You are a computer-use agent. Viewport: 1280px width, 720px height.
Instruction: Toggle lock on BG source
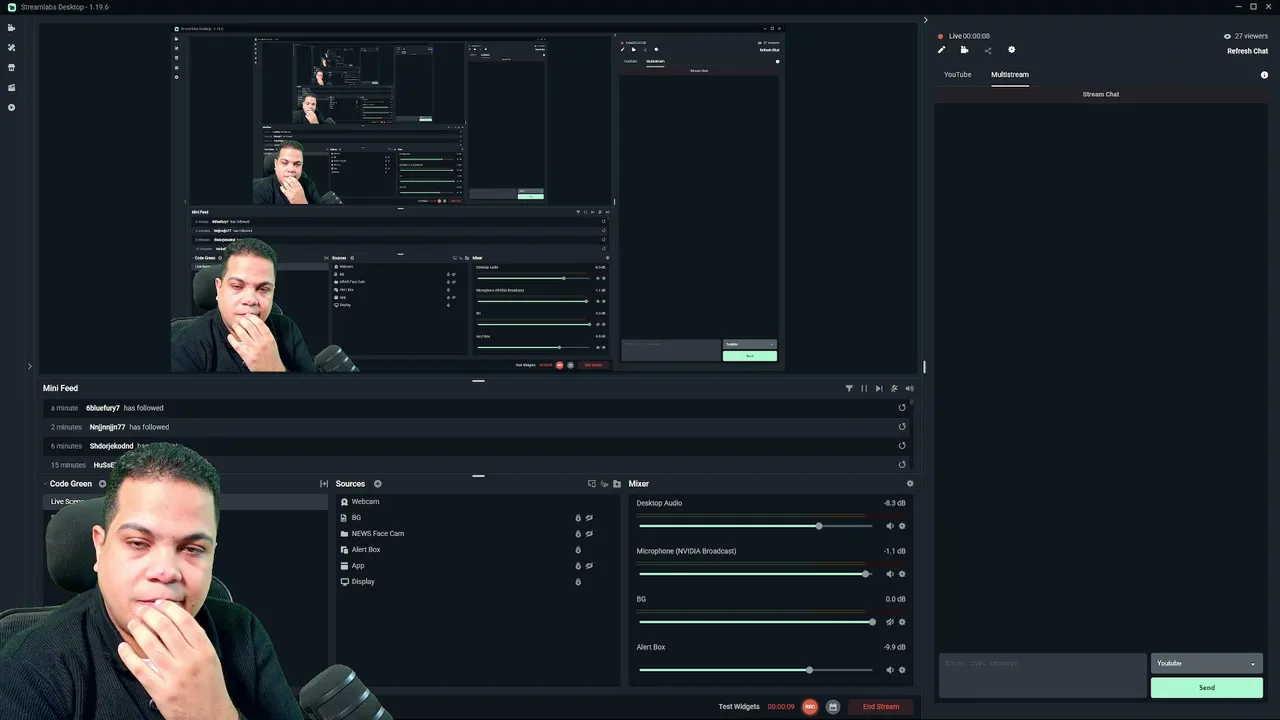(577, 518)
